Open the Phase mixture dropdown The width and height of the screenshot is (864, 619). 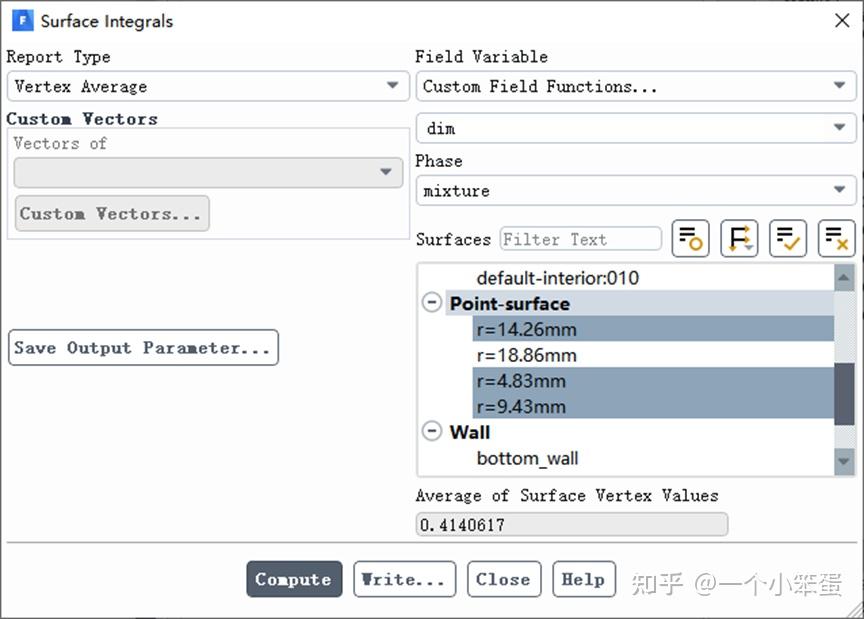point(636,191)
